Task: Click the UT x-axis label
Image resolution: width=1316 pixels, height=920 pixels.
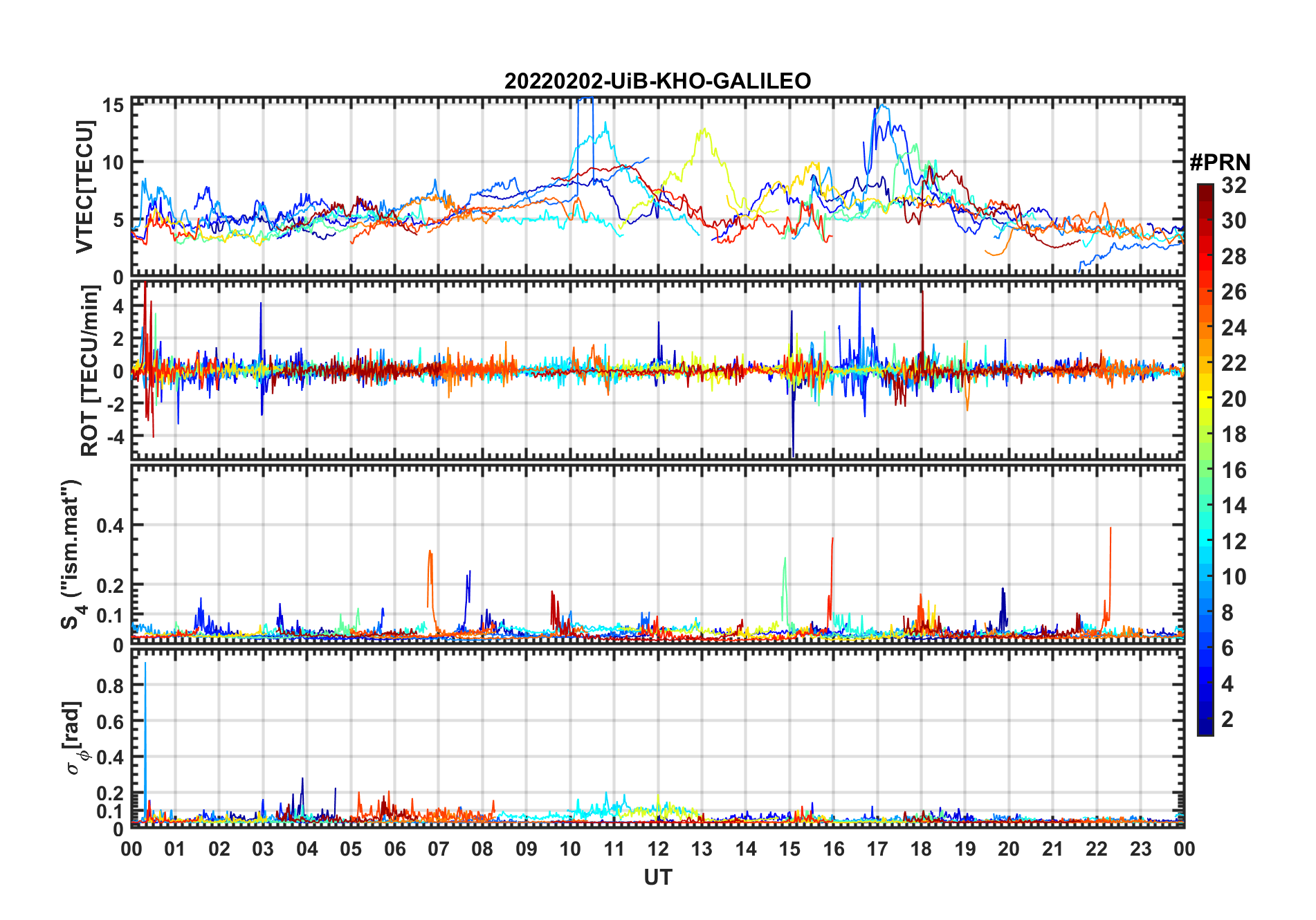Action: click(657, 877)
